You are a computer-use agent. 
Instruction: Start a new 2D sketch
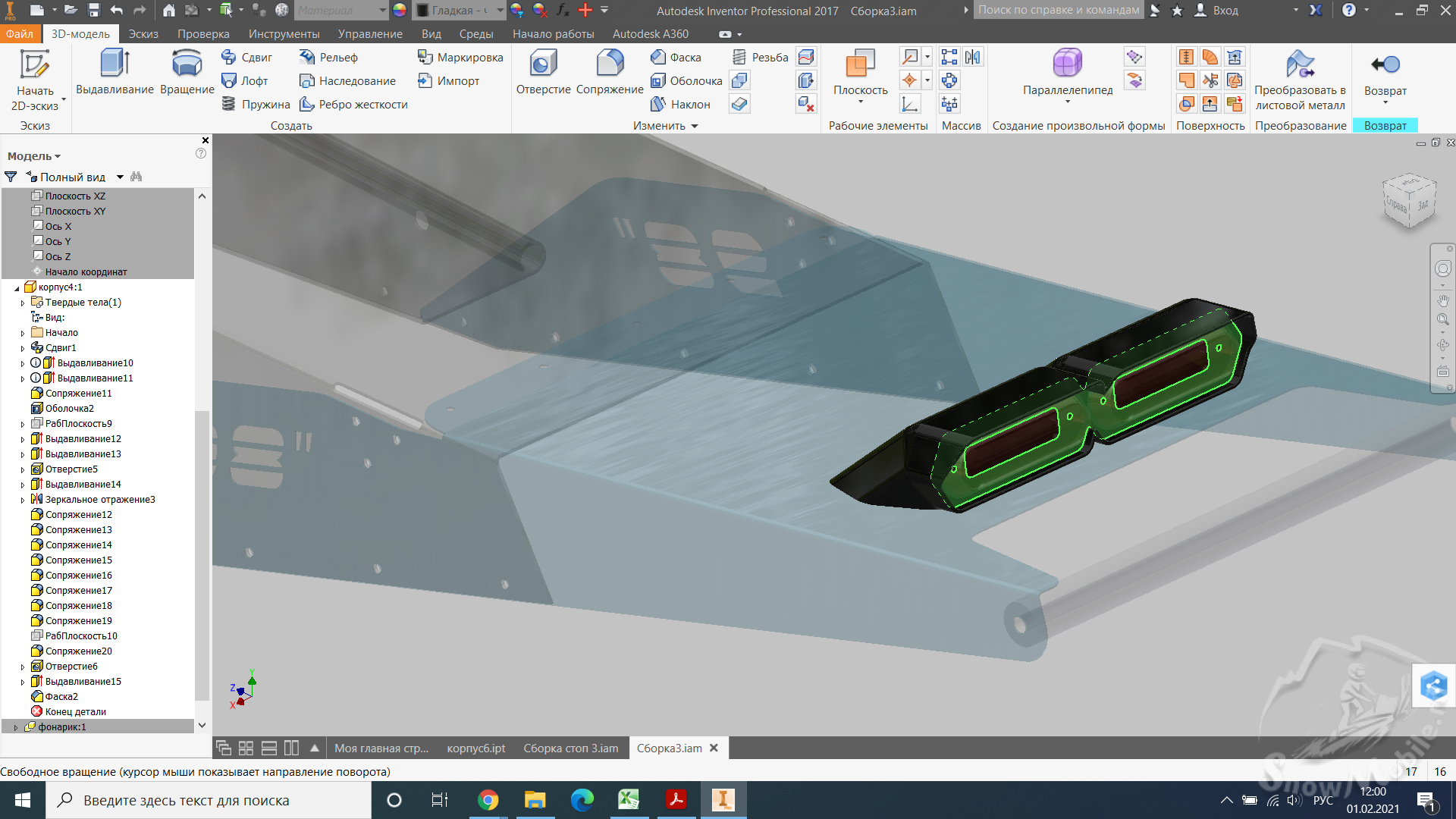pyautogui.click(x=35, y=80)
